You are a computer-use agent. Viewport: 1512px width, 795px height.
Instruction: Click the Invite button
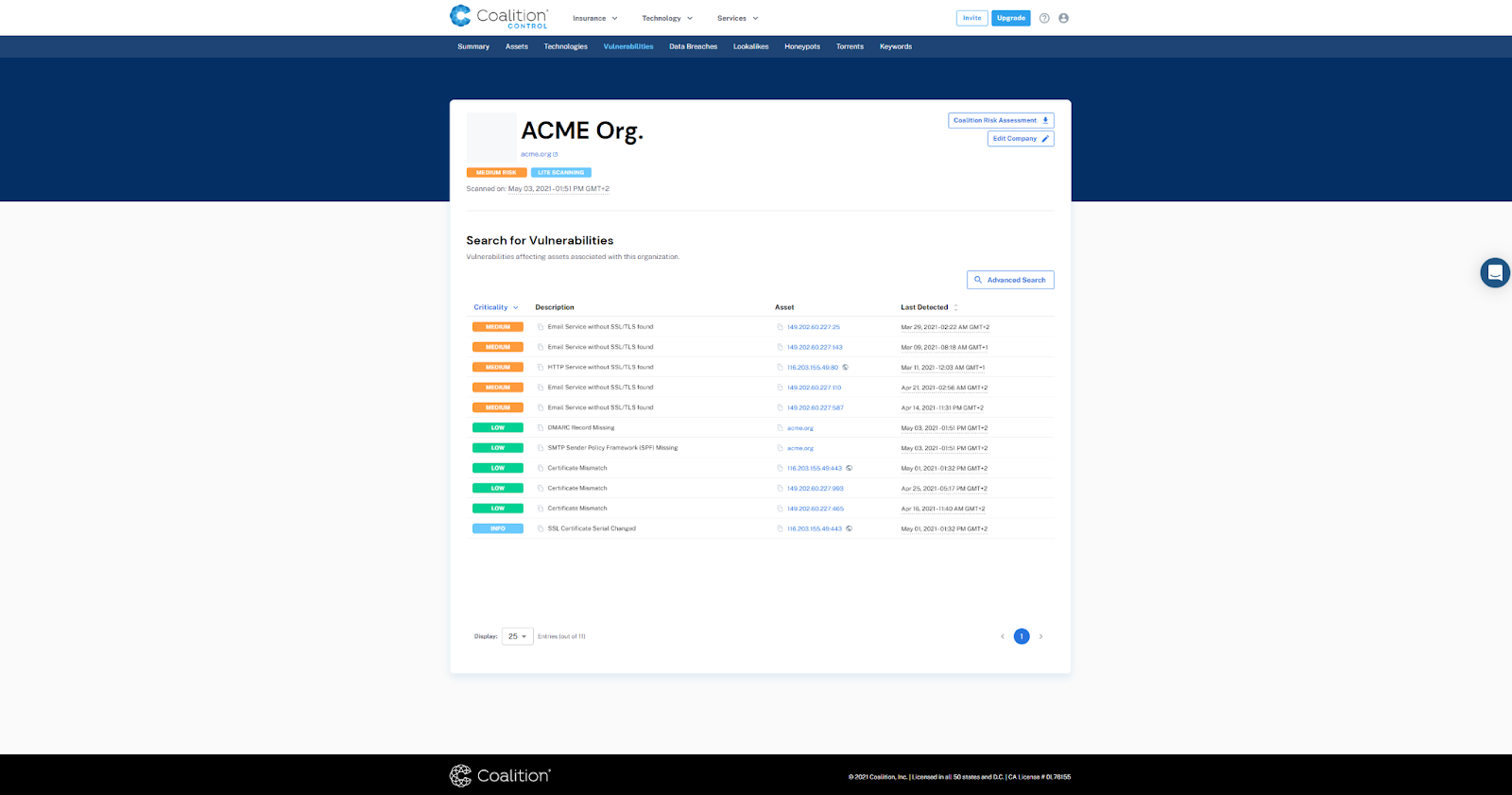[971, 18]
